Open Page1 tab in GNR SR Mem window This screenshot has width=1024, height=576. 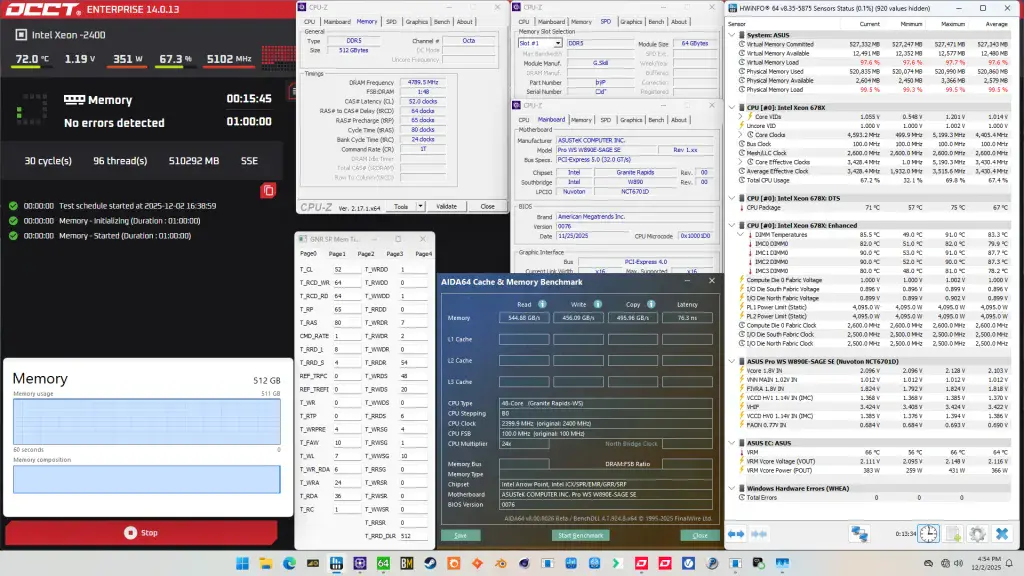coord(337,253)
